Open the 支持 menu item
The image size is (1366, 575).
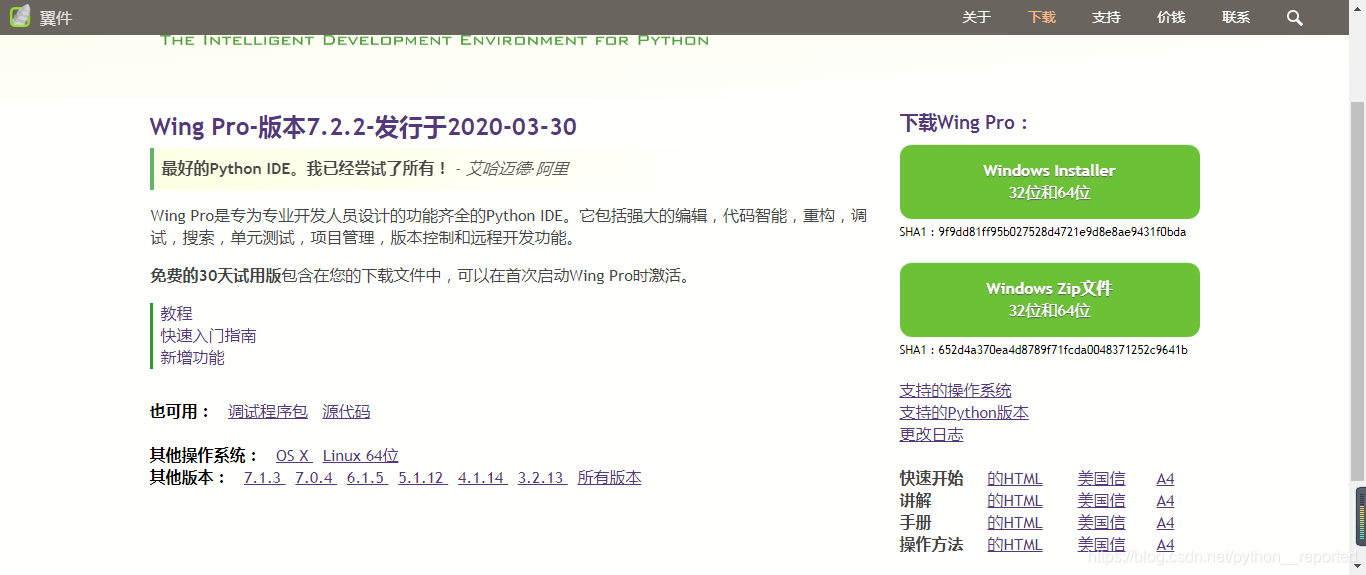(1106, 17)
